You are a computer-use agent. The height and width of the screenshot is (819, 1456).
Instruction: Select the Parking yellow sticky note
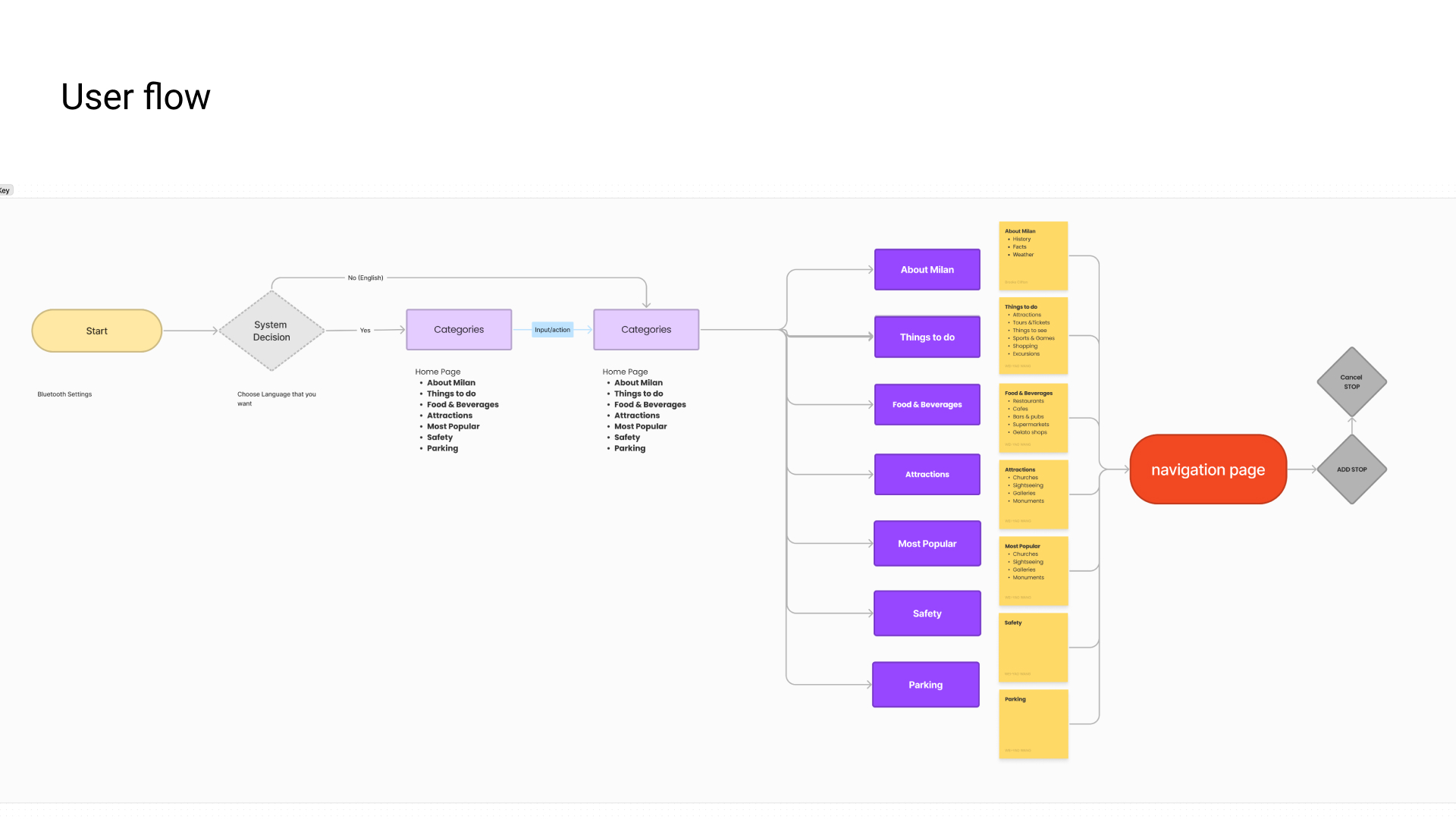click(1033, 723)
